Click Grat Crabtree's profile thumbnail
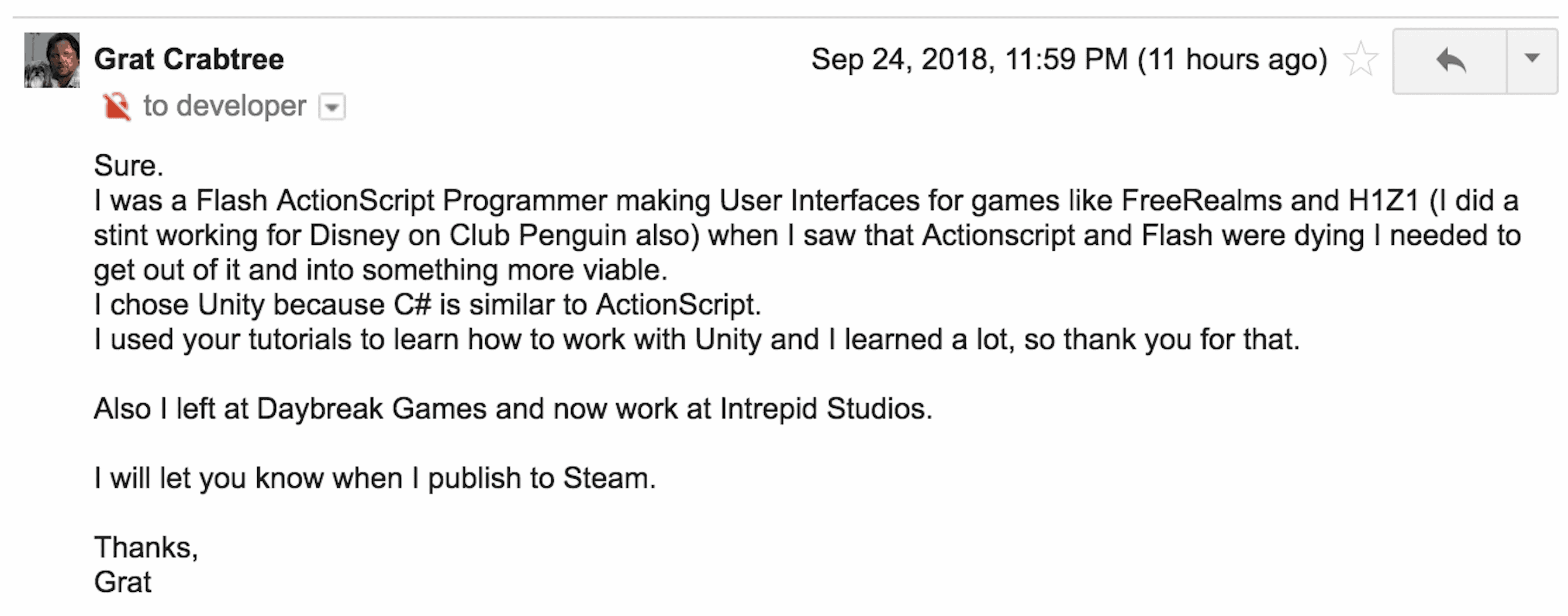1568x616 pixels. (50, 61)
